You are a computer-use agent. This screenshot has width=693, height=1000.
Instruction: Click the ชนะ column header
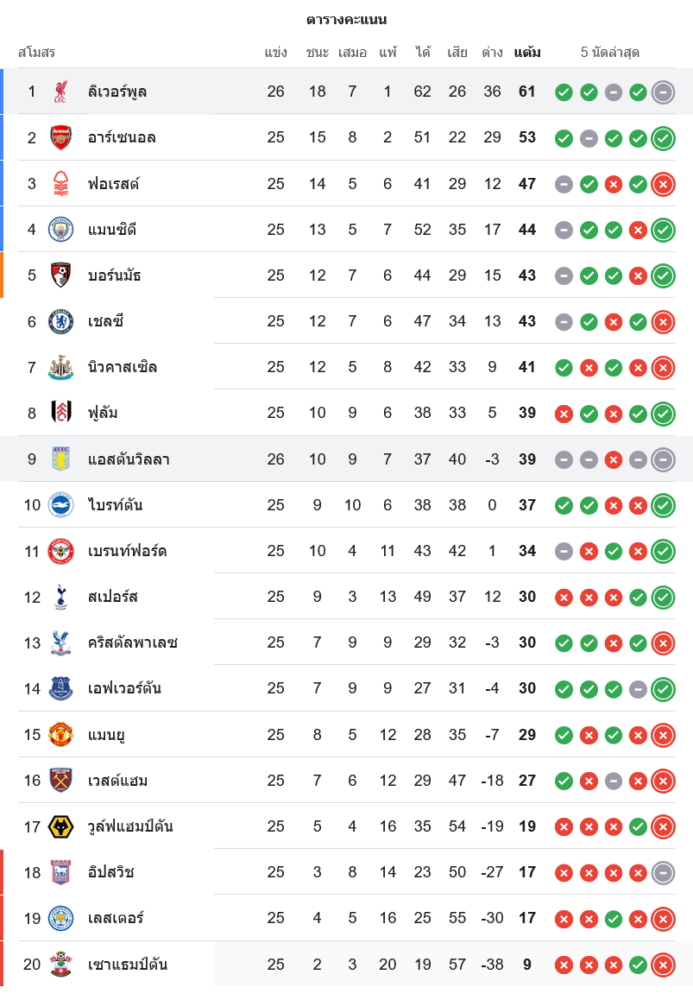(x=317, y=52)
